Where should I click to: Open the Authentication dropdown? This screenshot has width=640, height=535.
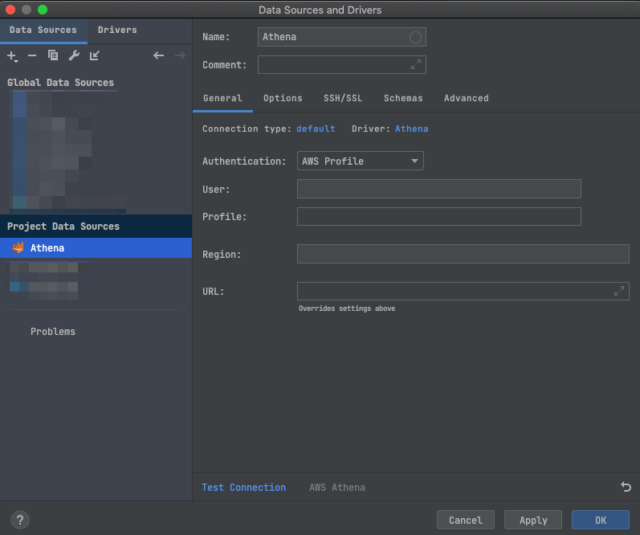click(x=360, y=161)
